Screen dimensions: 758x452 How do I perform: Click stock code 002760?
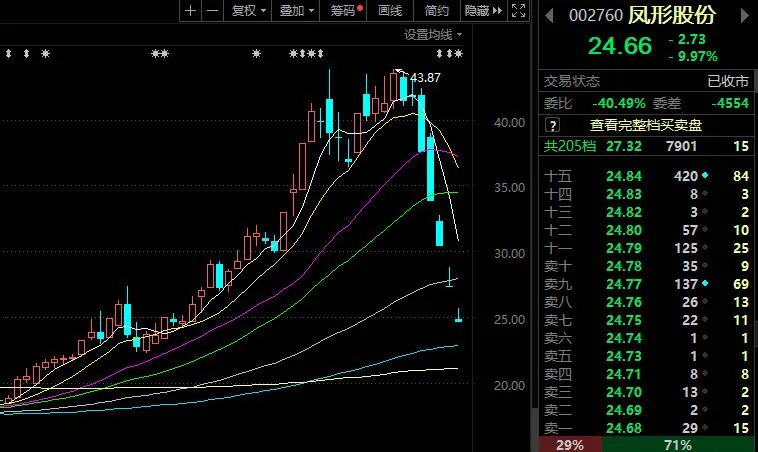click(596, 15)
